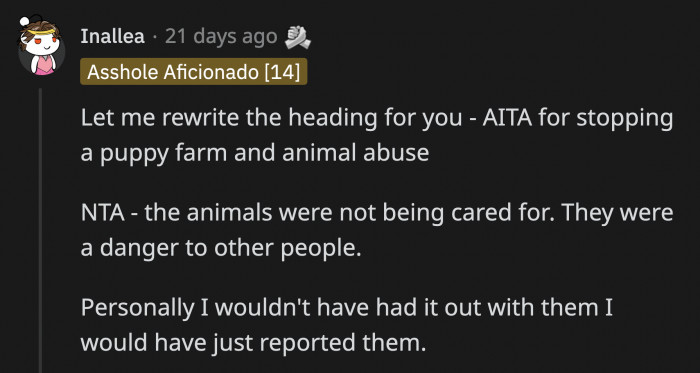
Task: Click the word "Personally" in the last paragraph
Action: pos(137,309)
